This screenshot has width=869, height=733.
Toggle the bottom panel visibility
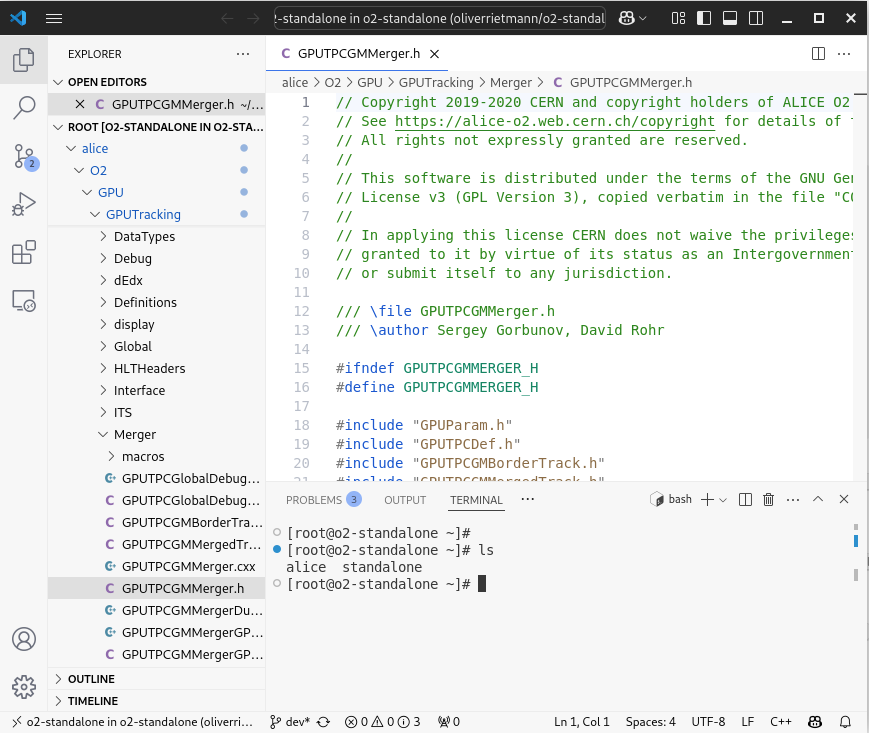pyautogui.click(x=729, y=18)
